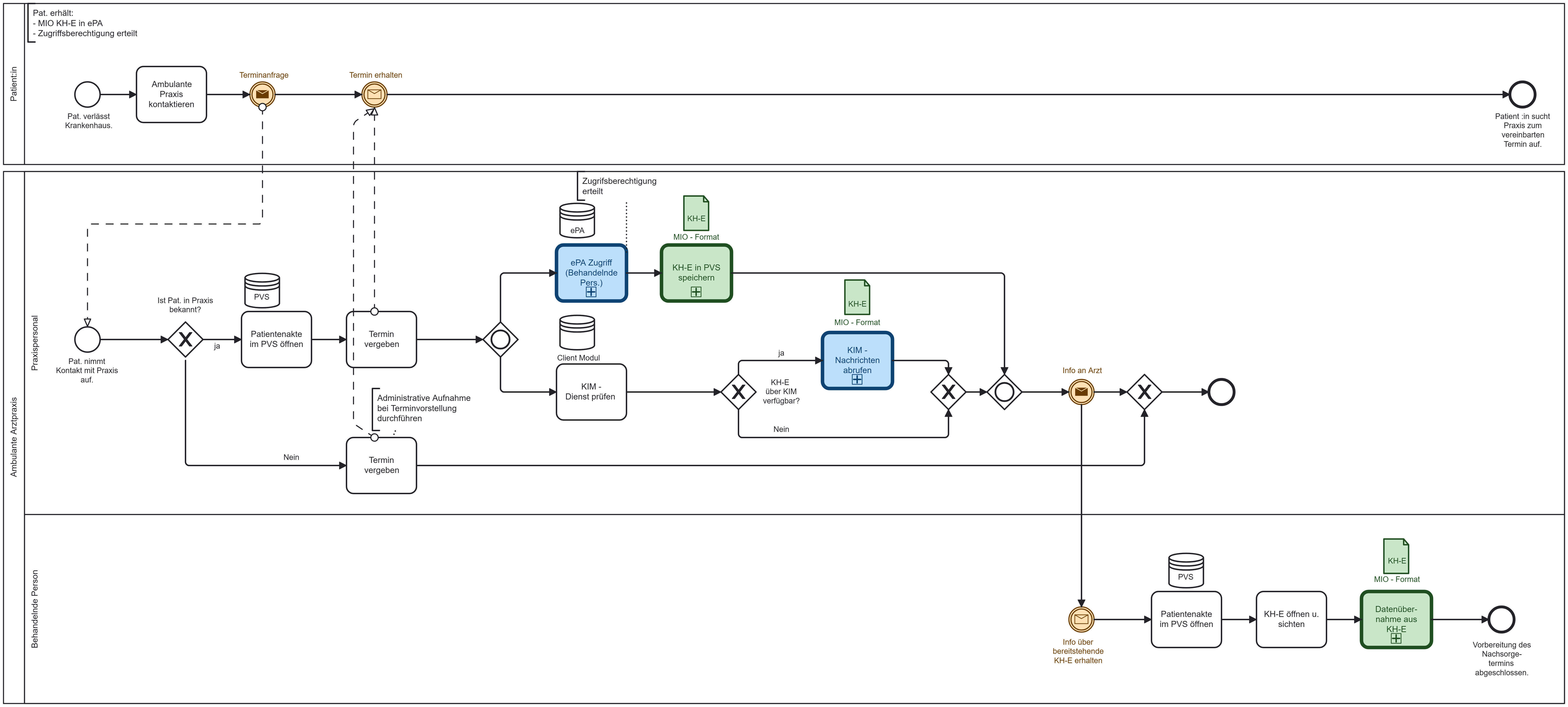
Task: Select 'Patientenakte im PVS öffnen' in Behandelnde Person lane
Action: click(x=1186, y=619)
